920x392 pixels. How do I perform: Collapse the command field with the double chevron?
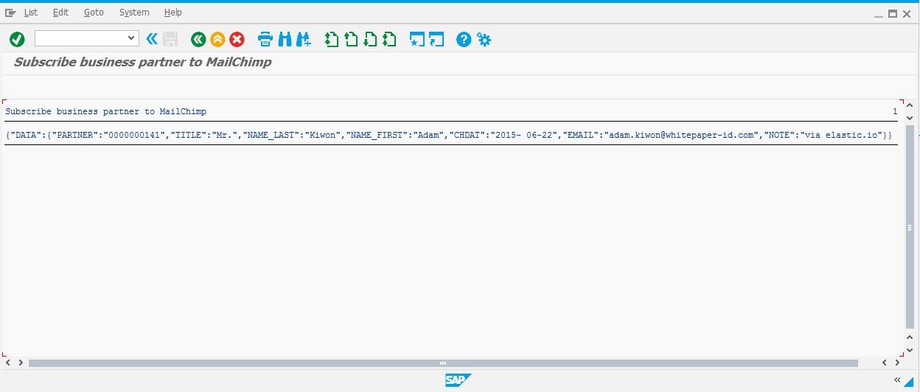point(152,39)
